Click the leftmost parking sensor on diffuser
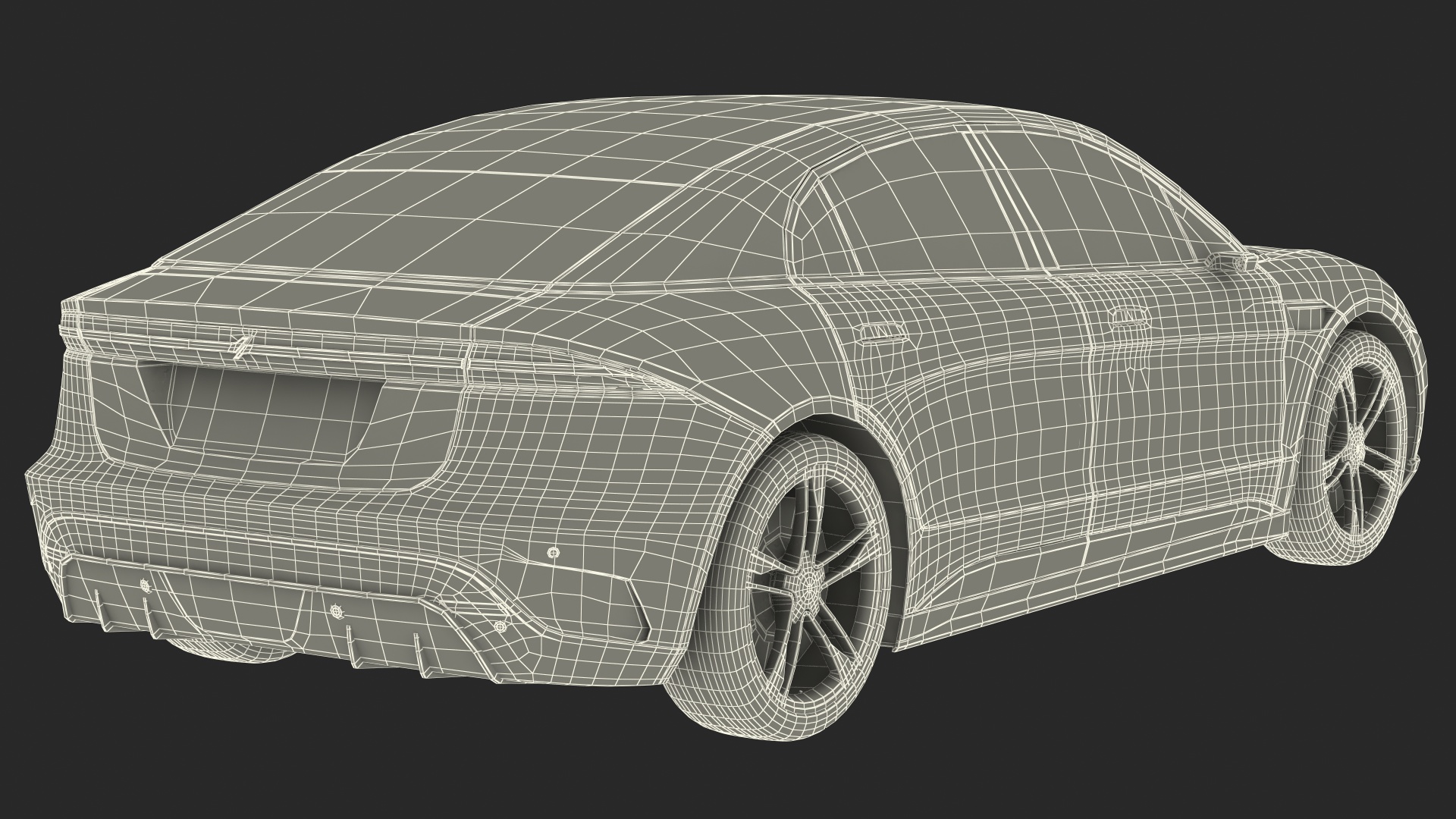The height and width of the screenshot is (819, 1456). (x=145, y=585)
